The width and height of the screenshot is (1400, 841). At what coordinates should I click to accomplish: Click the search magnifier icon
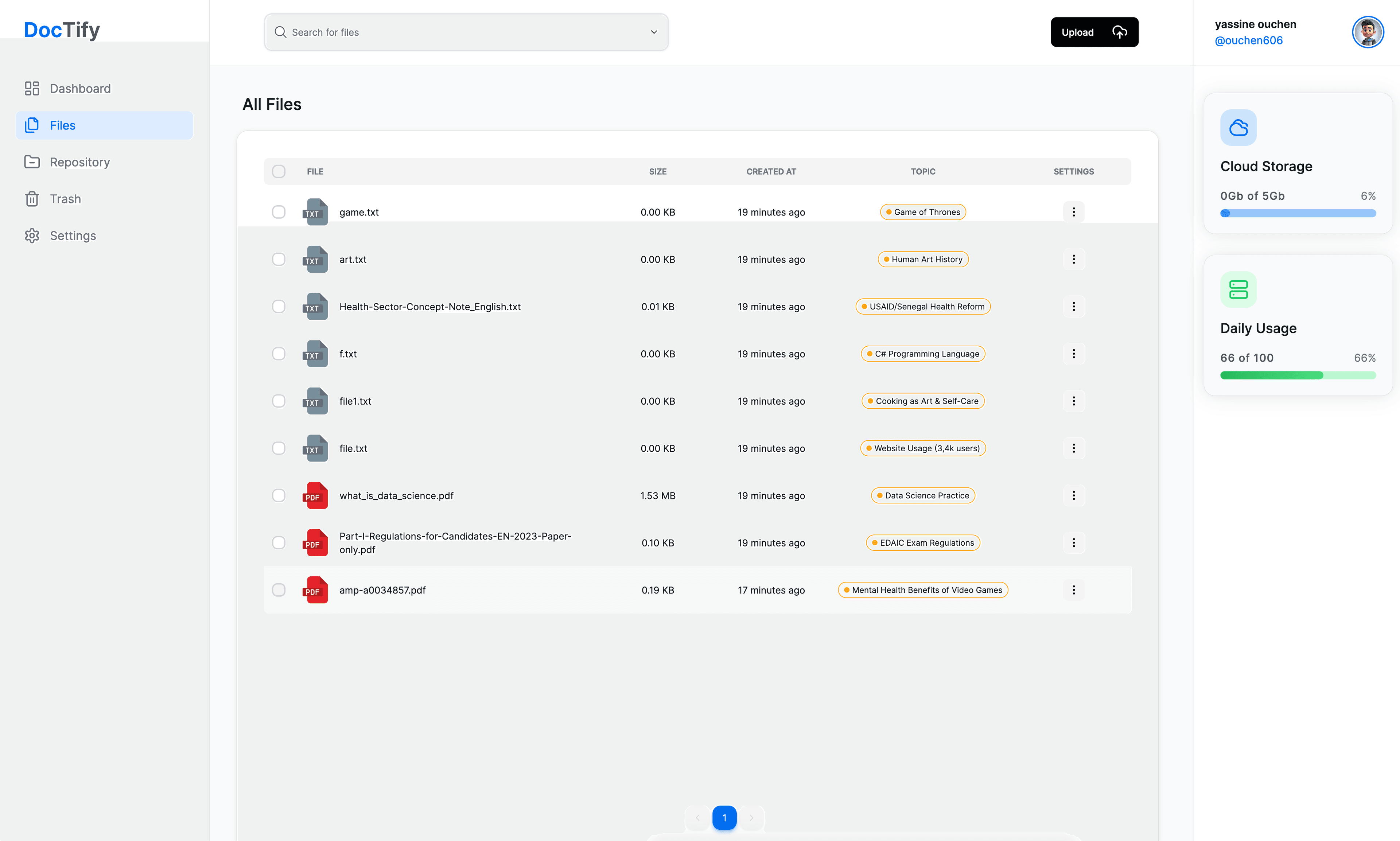coord(280,32)
